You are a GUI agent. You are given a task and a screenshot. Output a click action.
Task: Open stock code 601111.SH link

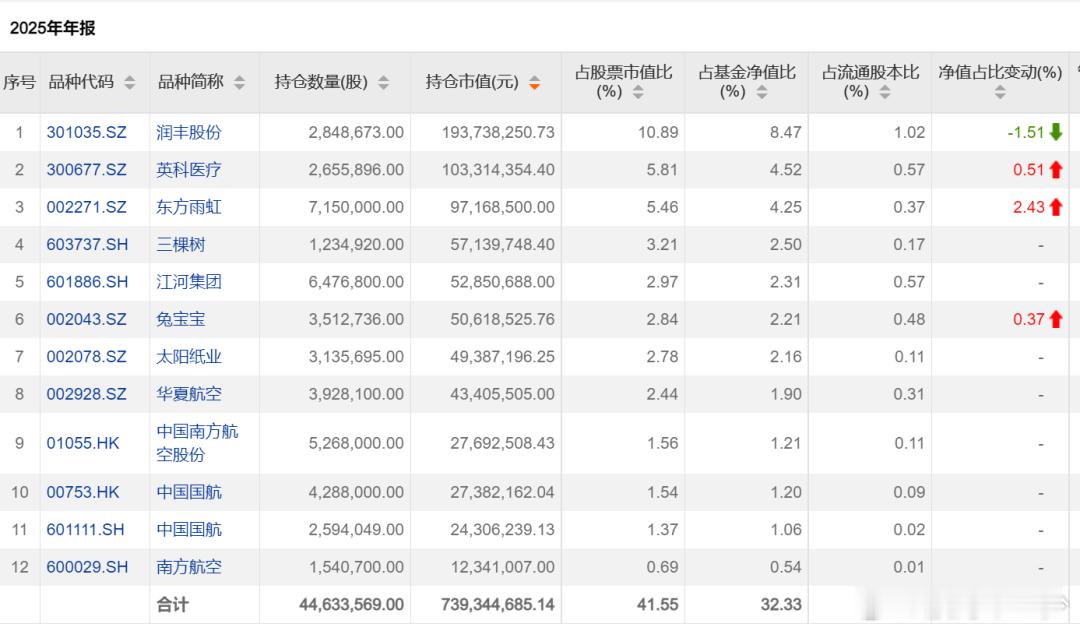point(85,530)
